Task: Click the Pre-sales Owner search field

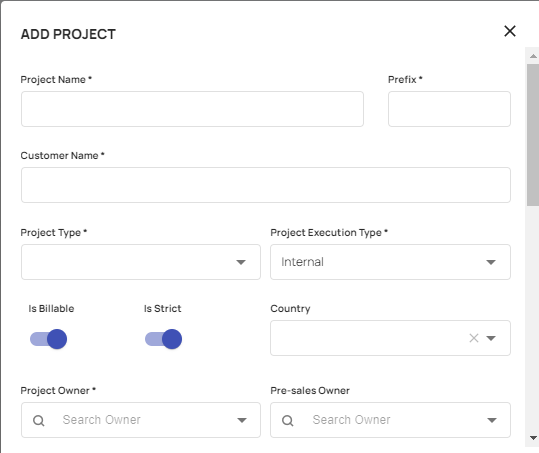Action: point(390,420)
